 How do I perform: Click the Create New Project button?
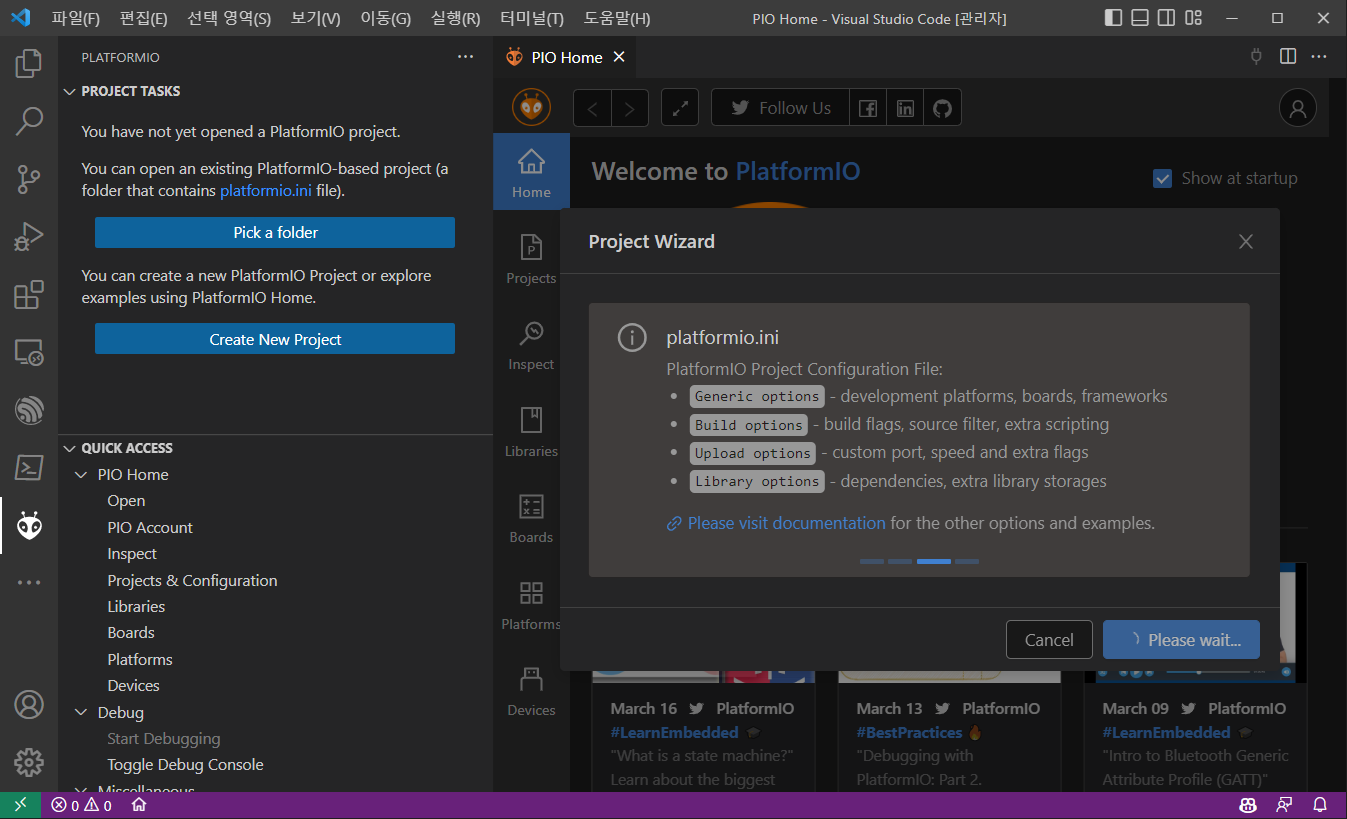click(x=275, y=339)
